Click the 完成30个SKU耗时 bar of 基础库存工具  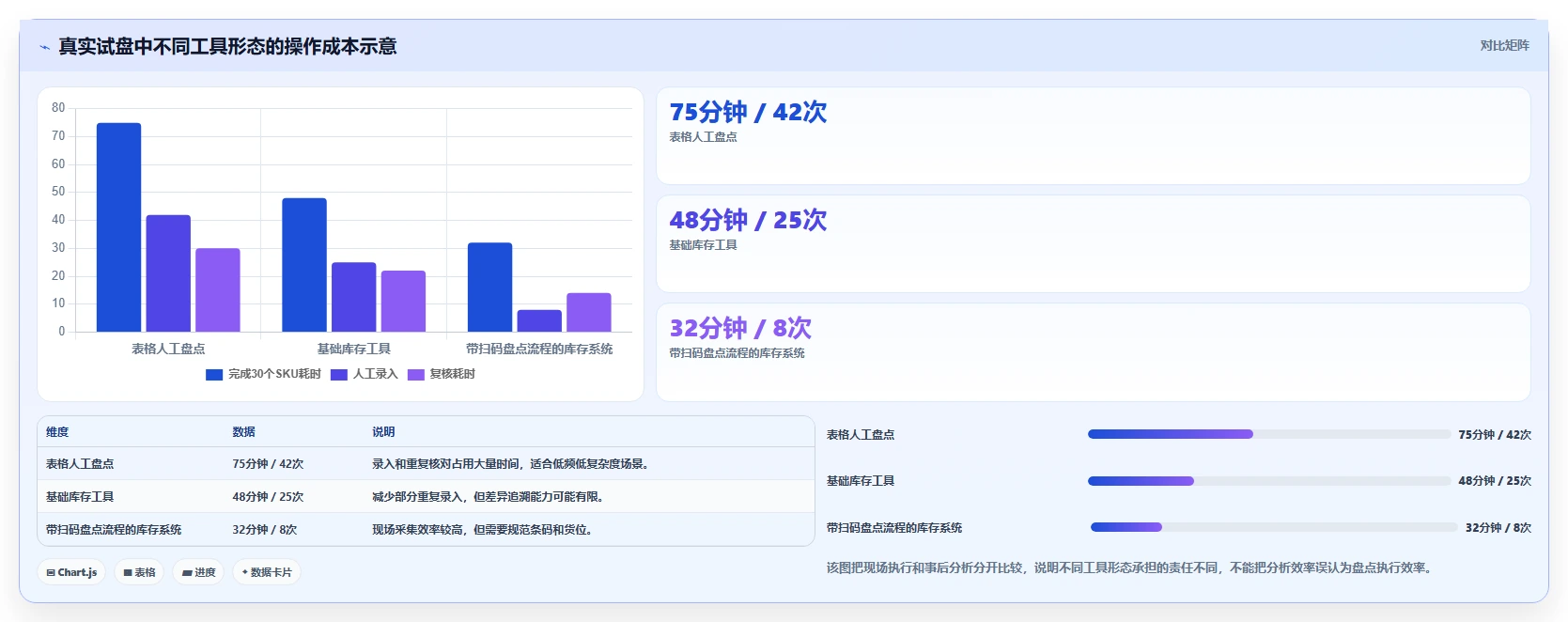(x=304, y=265)
